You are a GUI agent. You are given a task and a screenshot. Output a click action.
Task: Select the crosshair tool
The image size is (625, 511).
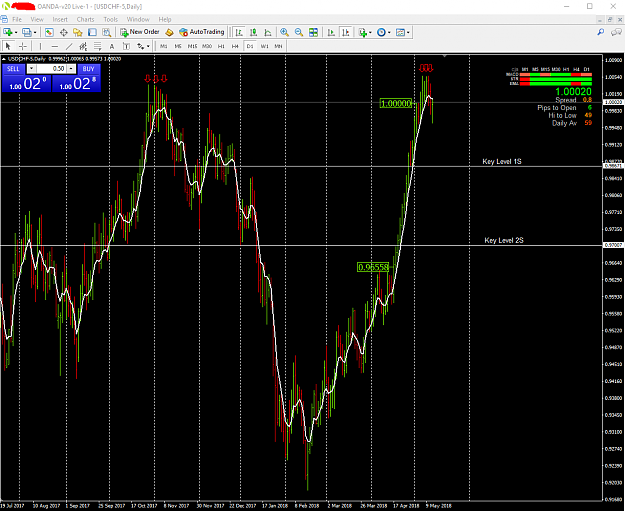pyautogui.click(x=23, y=46)
